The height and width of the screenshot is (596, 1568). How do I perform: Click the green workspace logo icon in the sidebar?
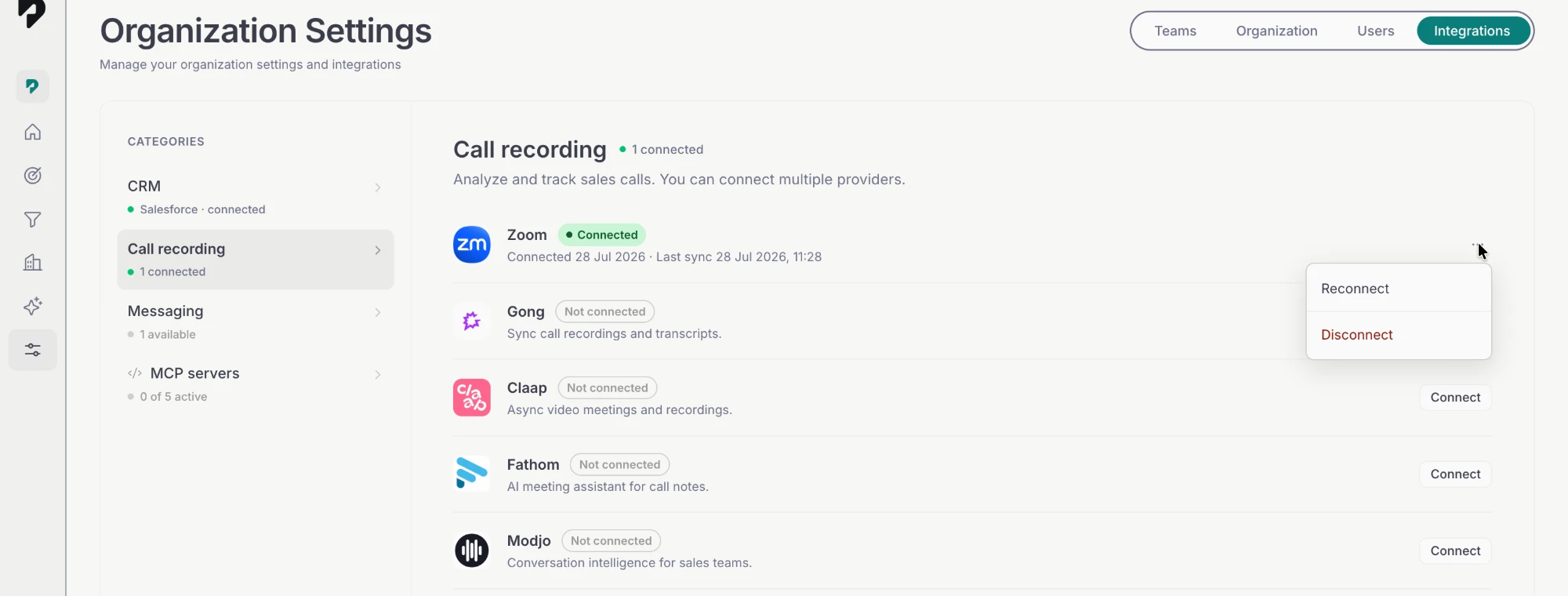coord(32,86)
